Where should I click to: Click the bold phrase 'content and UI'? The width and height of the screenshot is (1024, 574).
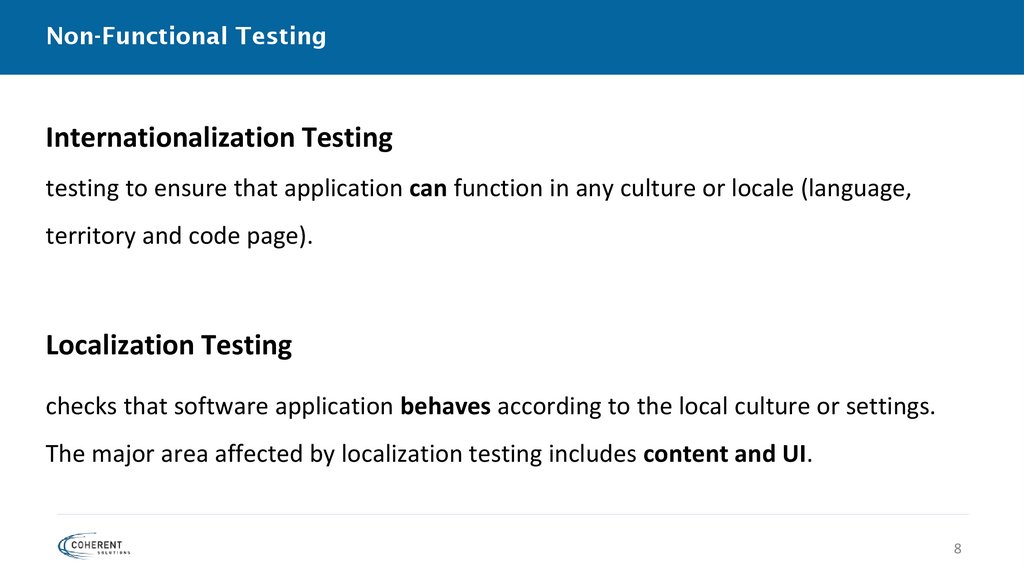[x=725, y=455]
